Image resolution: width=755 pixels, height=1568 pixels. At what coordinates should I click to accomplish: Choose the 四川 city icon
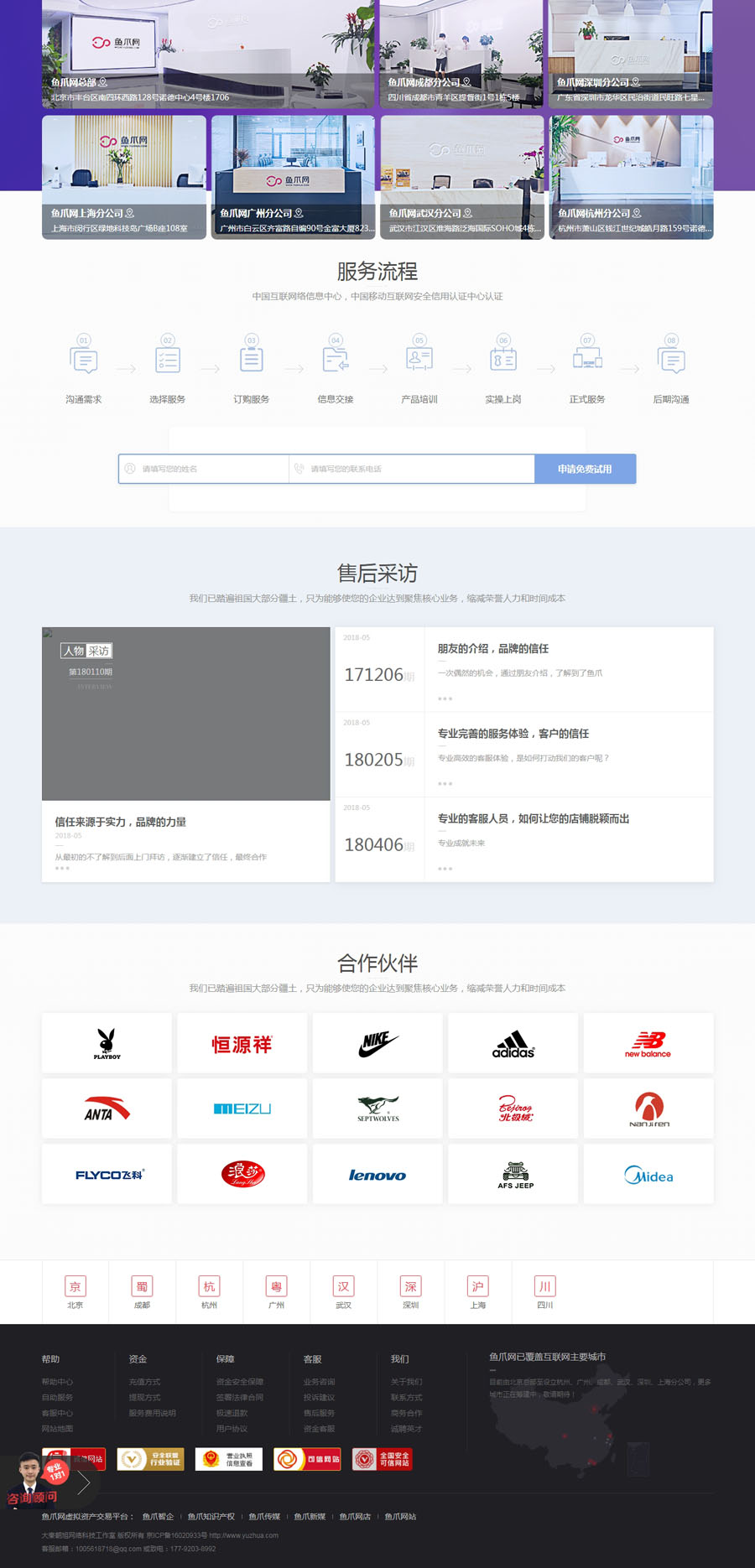(x=545, y=1286)
